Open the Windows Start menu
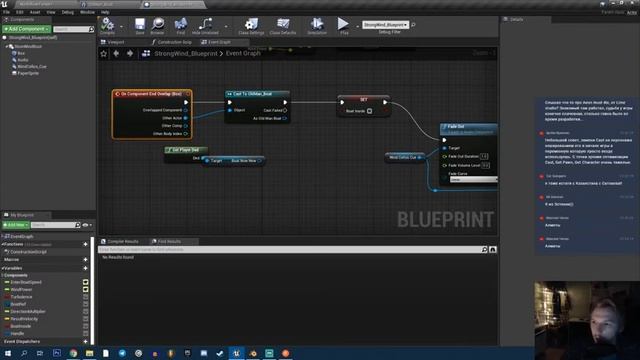Screen dimensions: 640x360 pos(8,353)
